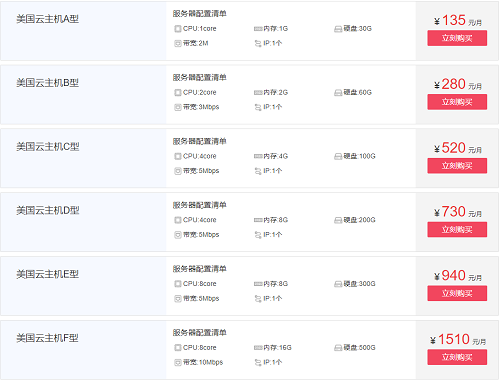Click 立刻购买 for the 280 yuan plan
The width and height of the screenshot is (500, 381).
(x=457, y=102)
